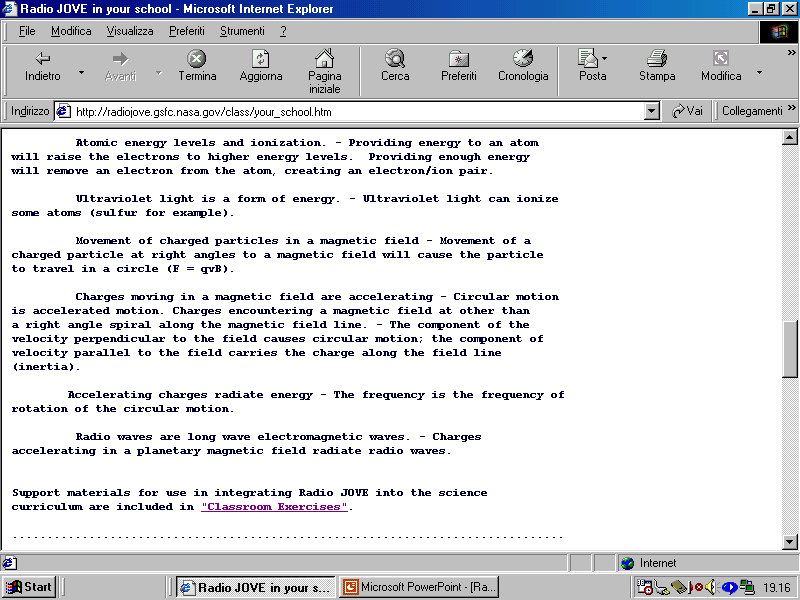Open the Cerca search icon
800x600 pixels.
pos(395,59)
